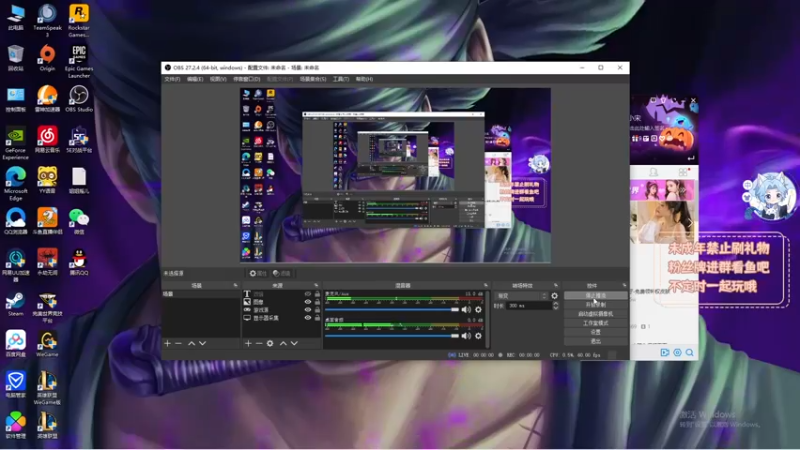Viewport: 800px width, 450px height.
Task: Select the 游戏源 source row
Action: pos(282,310)
